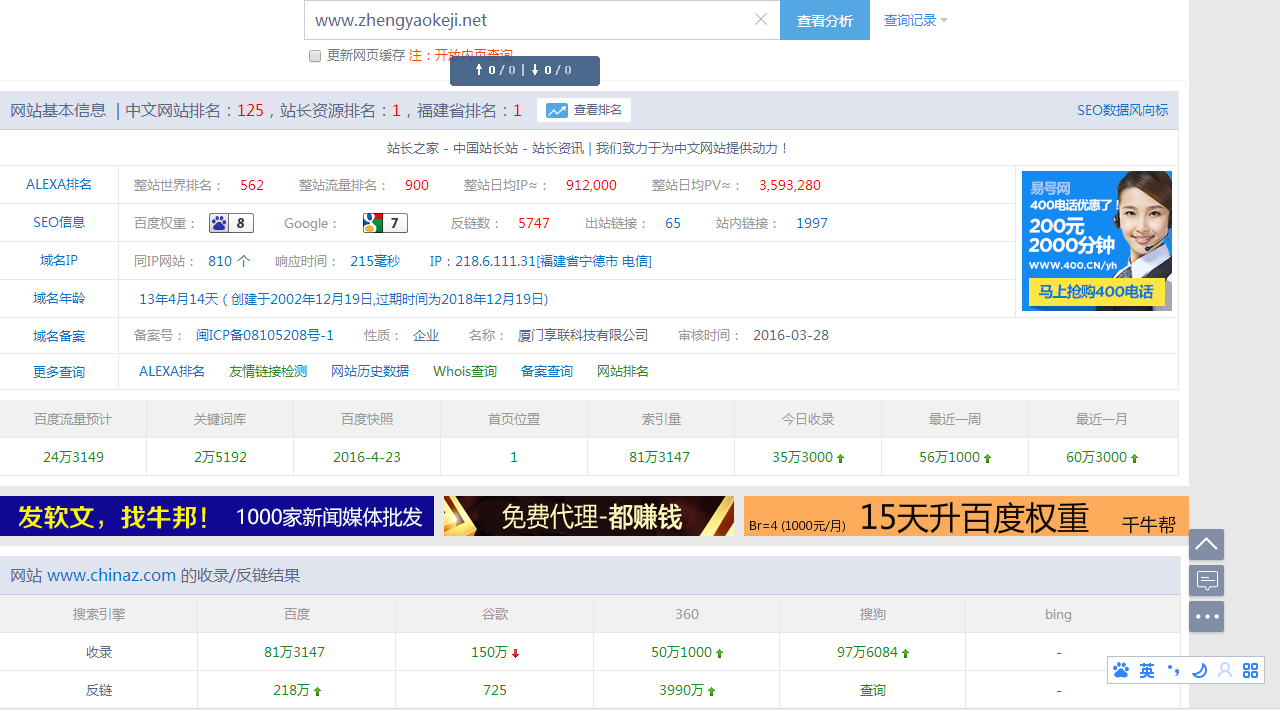1280x711 pixels.
Task: Click the last-week value 56万1000
Action: point(949,457)
